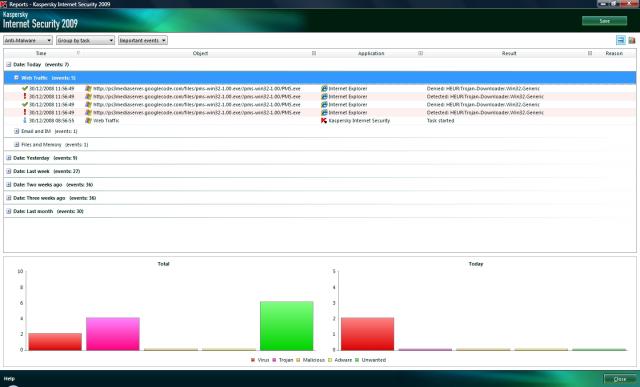The width and height of the screenshot is (640, 387).
Task: Sort by the Object column header
Action: pos(200,53)
